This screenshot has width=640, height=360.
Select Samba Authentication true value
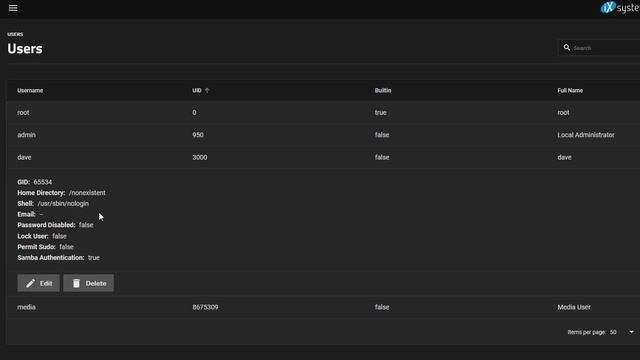[93, 258]
